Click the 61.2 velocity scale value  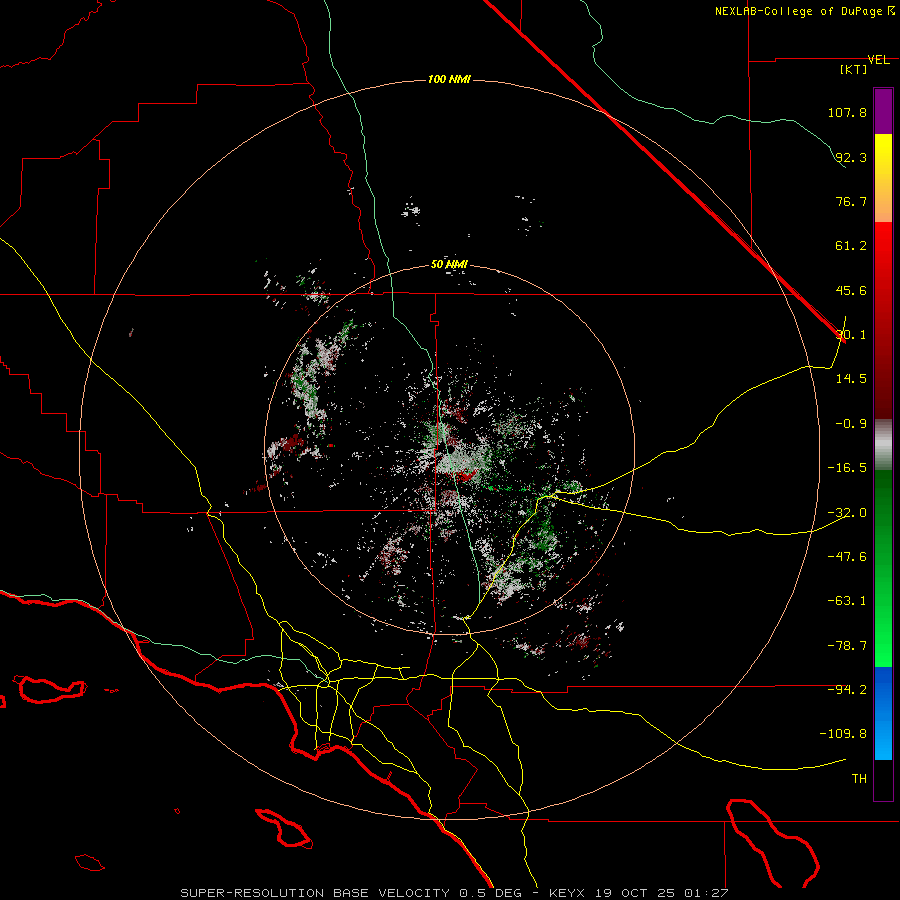coord(851,246)
